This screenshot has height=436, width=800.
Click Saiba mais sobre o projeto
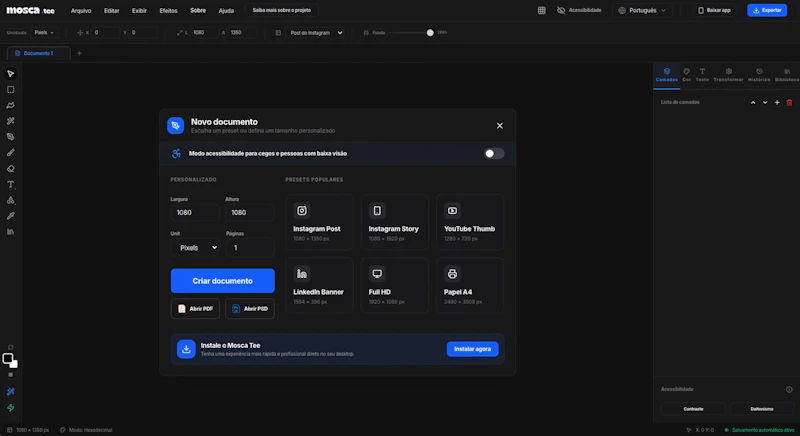(282, 10)
